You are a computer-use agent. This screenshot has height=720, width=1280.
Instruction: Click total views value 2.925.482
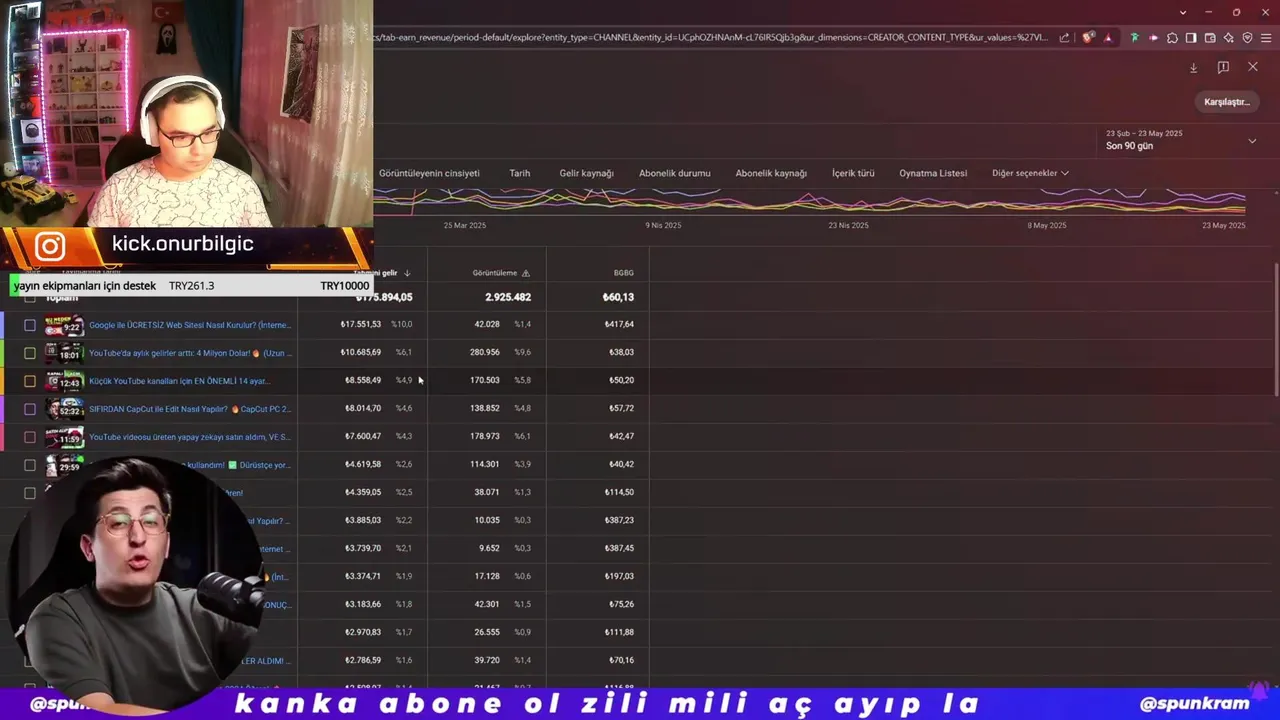tap(508, 297)
